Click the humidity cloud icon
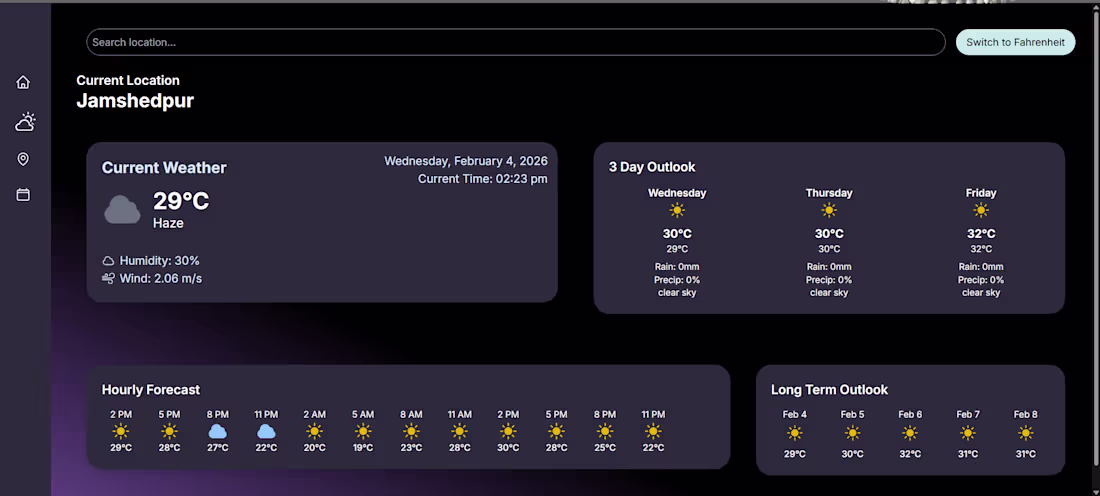1100x496 pixels. pos(108,260)
